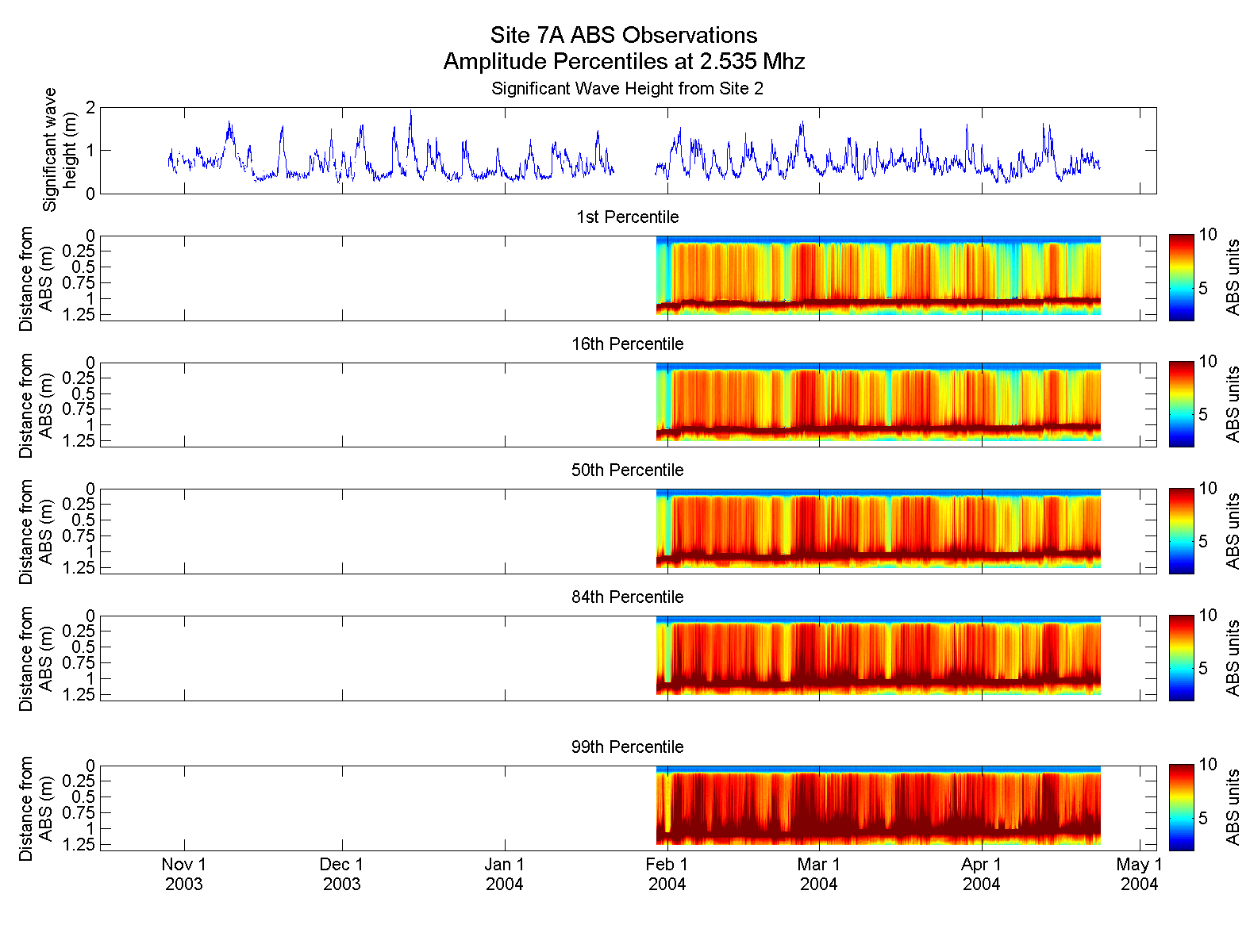Click the '1st Percentile' panel heading
The image size is (1250, 952).
pos(627,217)
